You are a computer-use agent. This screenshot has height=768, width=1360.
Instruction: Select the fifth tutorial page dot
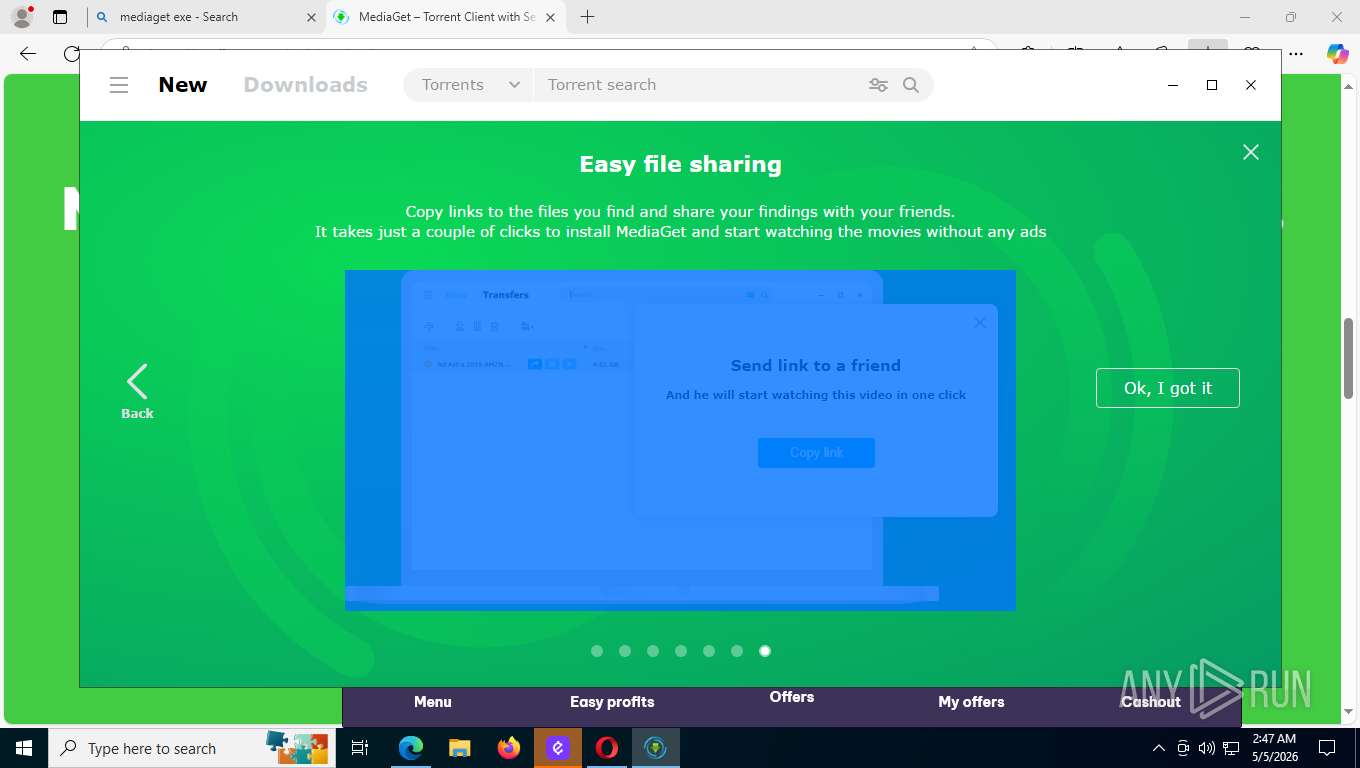[x=709, y=651]
